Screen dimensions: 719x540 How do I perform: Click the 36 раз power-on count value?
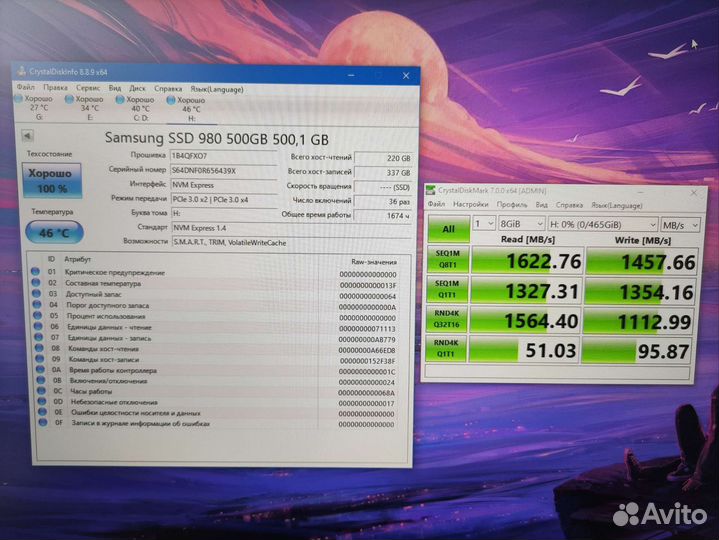pyautogui.click(x=383, y=202)
